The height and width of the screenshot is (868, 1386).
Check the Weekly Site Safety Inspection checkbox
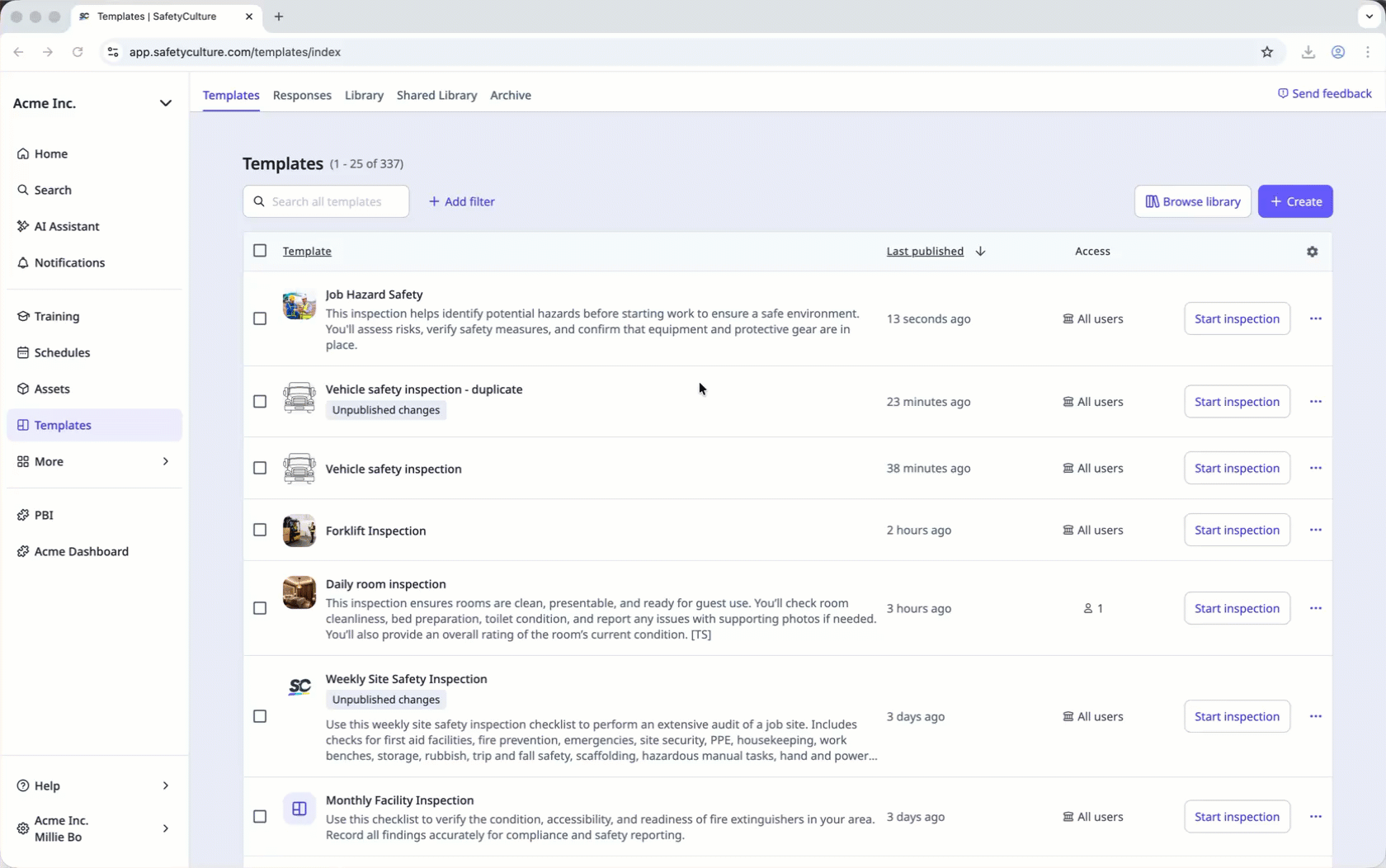point(260,716)
